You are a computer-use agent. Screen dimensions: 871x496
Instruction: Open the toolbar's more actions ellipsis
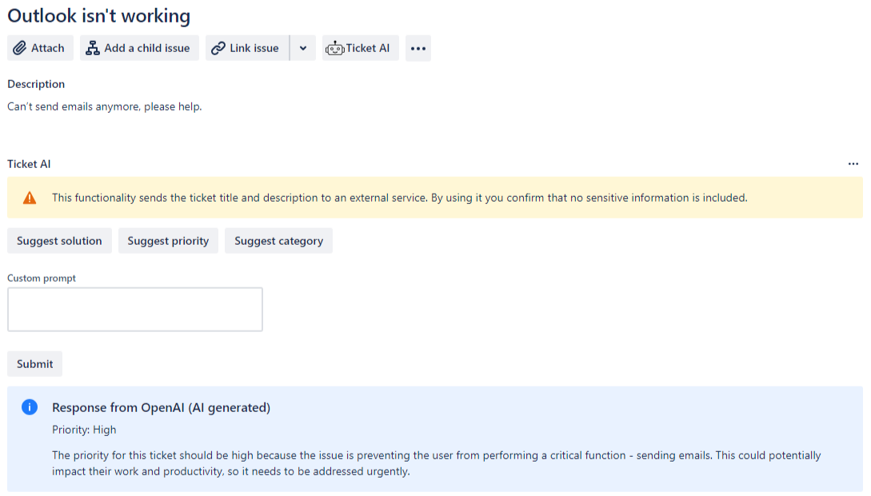click(x=418, y=48)
